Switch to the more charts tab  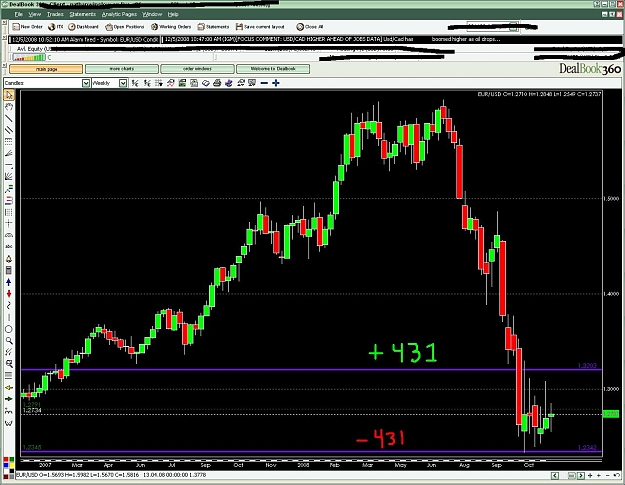coord(122,69)
